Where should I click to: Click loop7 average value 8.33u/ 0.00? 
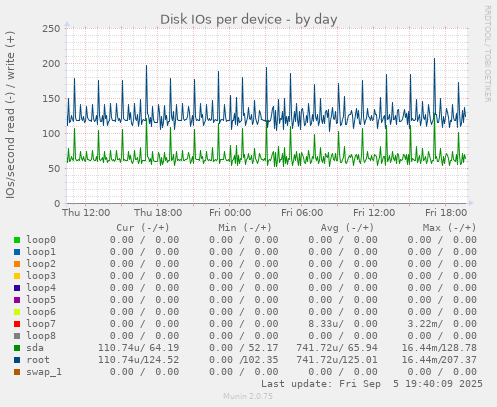click(x=343, y=324)
